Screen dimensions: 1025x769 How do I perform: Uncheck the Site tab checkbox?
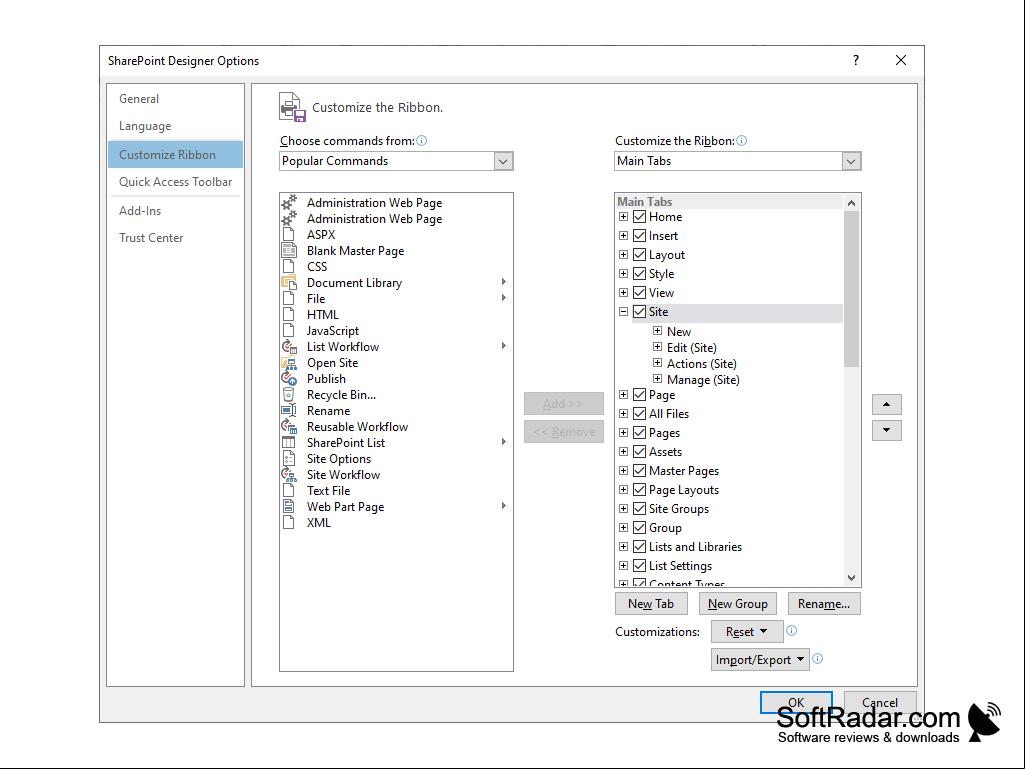click(640, 311)
